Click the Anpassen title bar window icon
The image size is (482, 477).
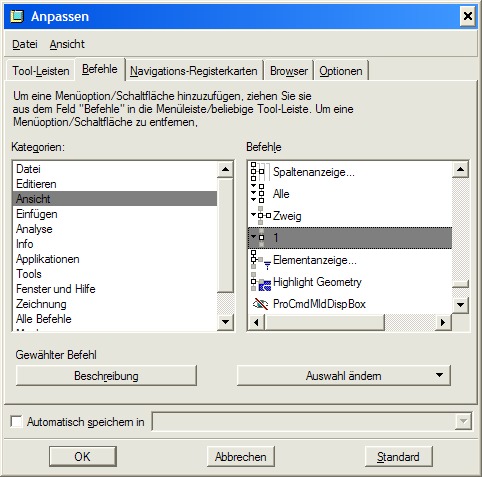click(17, 16)
